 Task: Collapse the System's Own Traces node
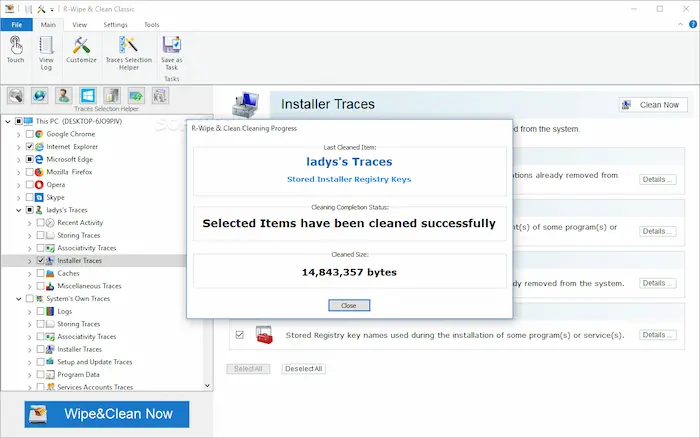pyautogui.click(x=19, y=299)
